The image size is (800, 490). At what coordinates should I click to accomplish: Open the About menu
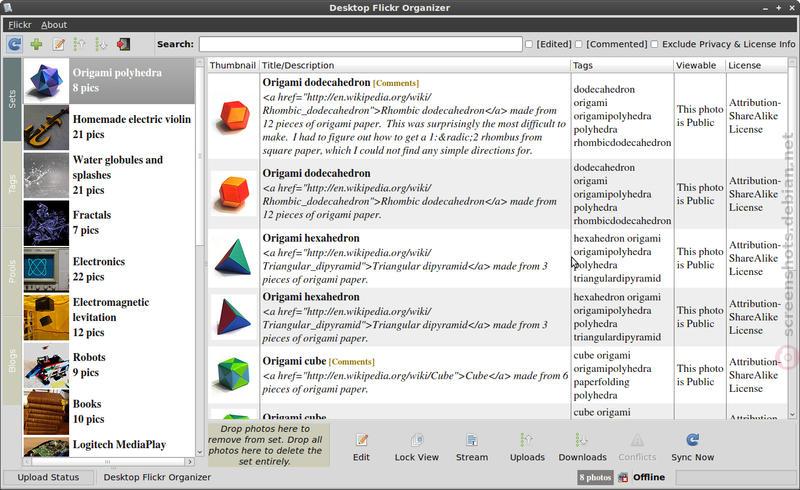coord(54,24)
